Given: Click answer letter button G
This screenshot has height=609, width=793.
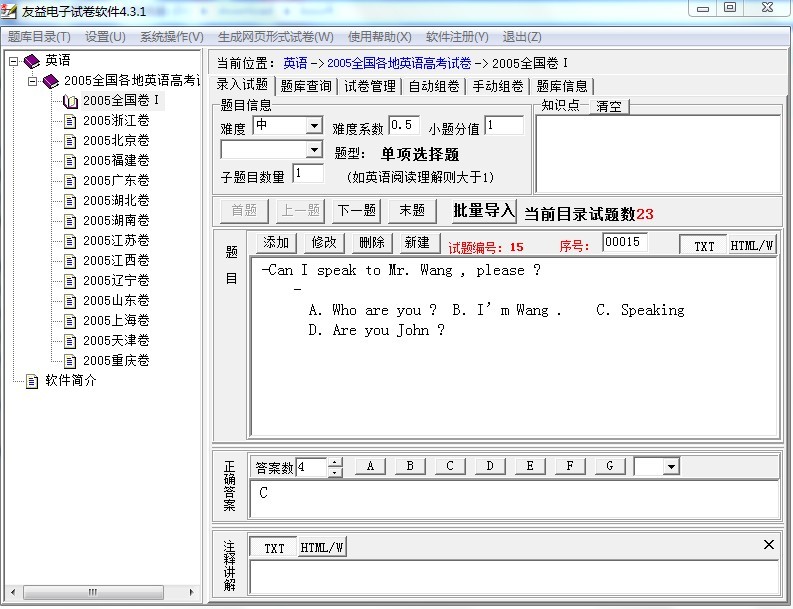Looking at the screenshot, I should (x=610, y=466).
